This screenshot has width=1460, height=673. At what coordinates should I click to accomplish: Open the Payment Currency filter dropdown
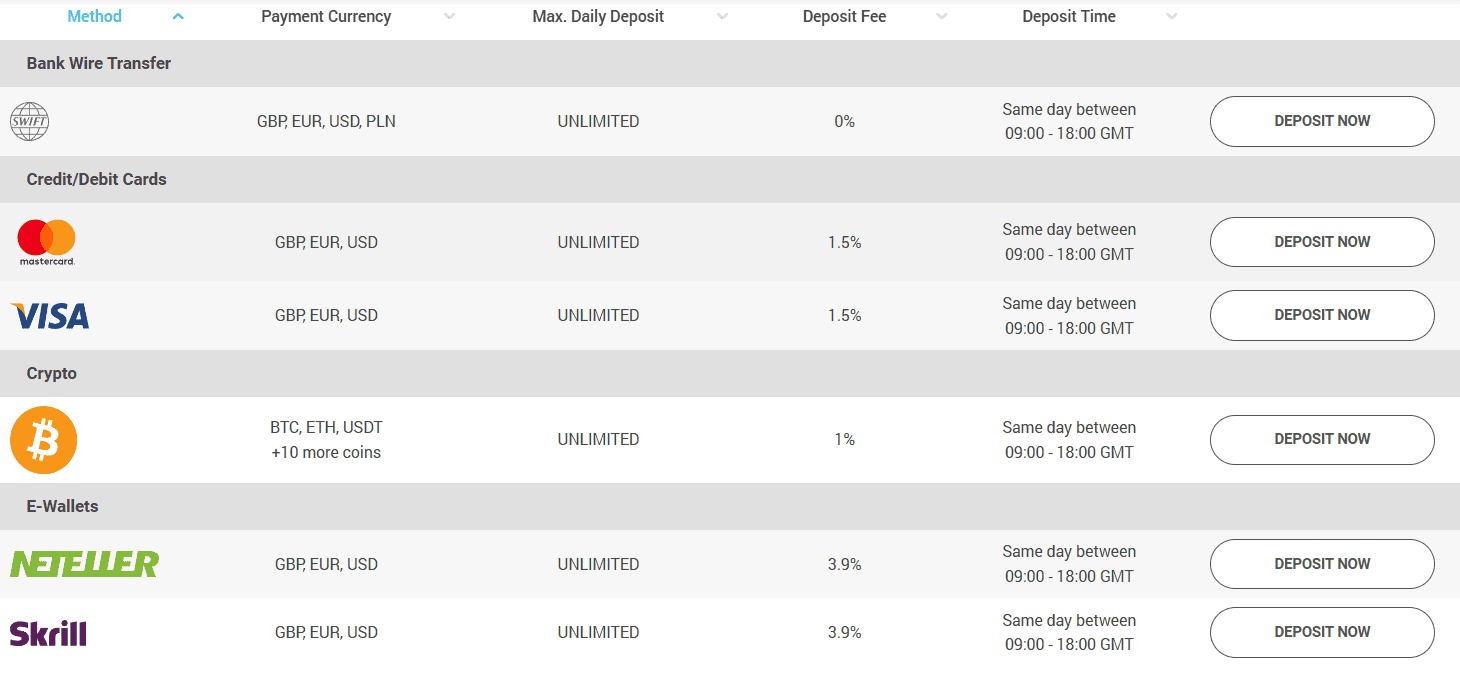[x=450, y=16]
